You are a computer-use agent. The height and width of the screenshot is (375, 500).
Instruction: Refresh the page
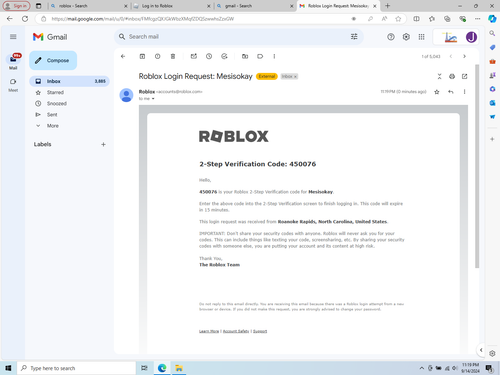coord(25,19)
